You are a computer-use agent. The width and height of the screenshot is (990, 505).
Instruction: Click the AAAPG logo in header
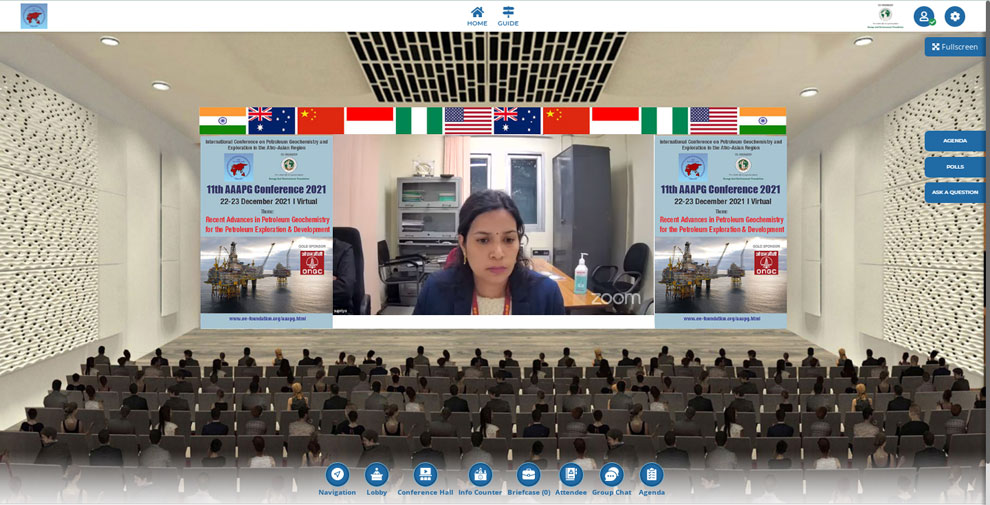34,16
